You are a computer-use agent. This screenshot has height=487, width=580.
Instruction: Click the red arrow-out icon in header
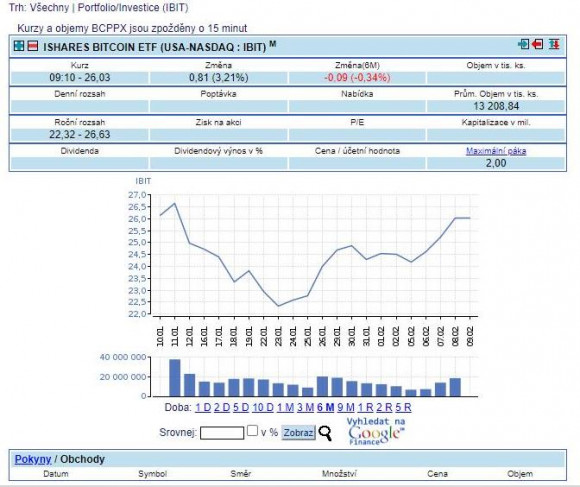(x=537, y=44)
